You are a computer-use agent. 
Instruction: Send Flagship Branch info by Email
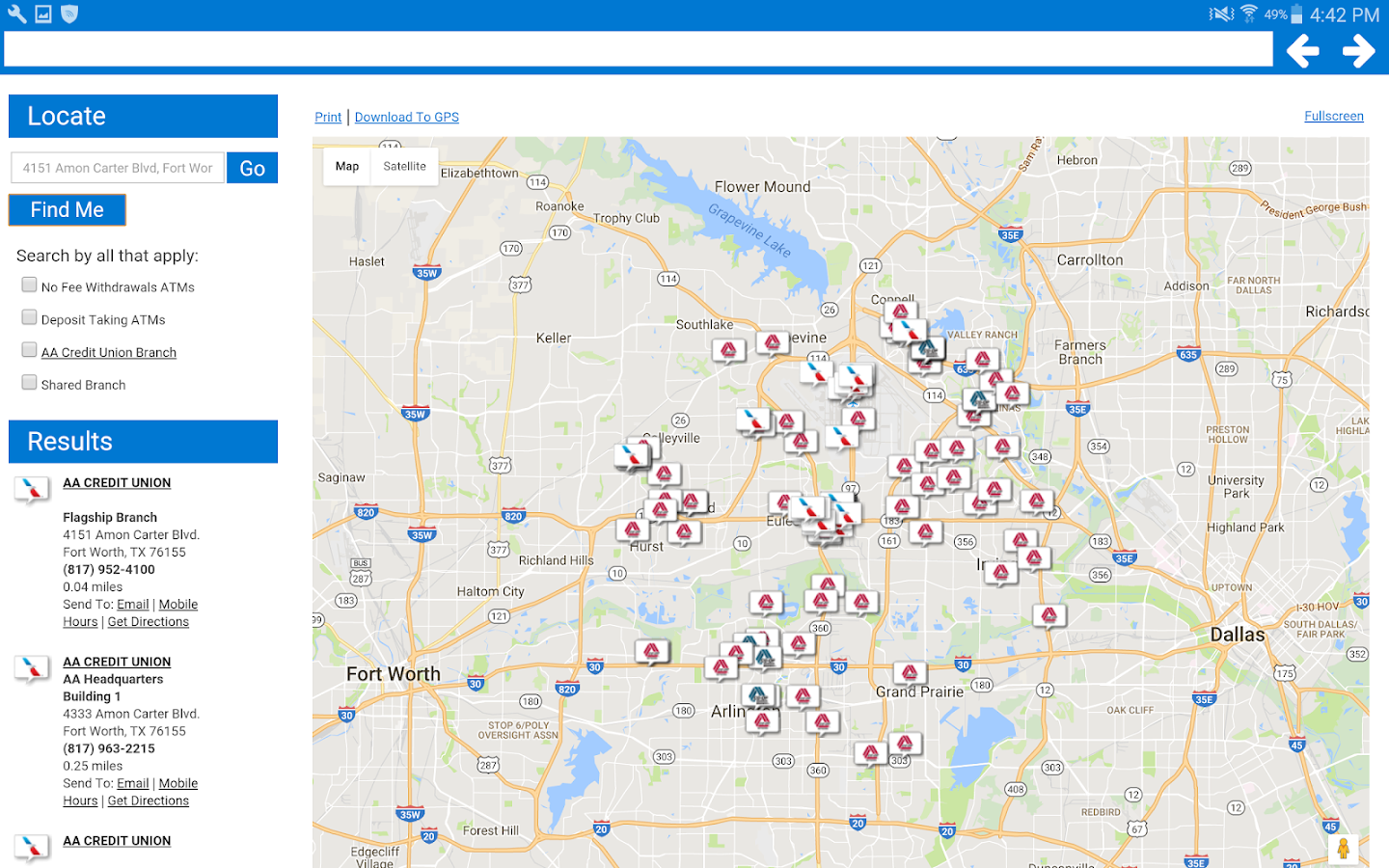(x=133, y=605)
